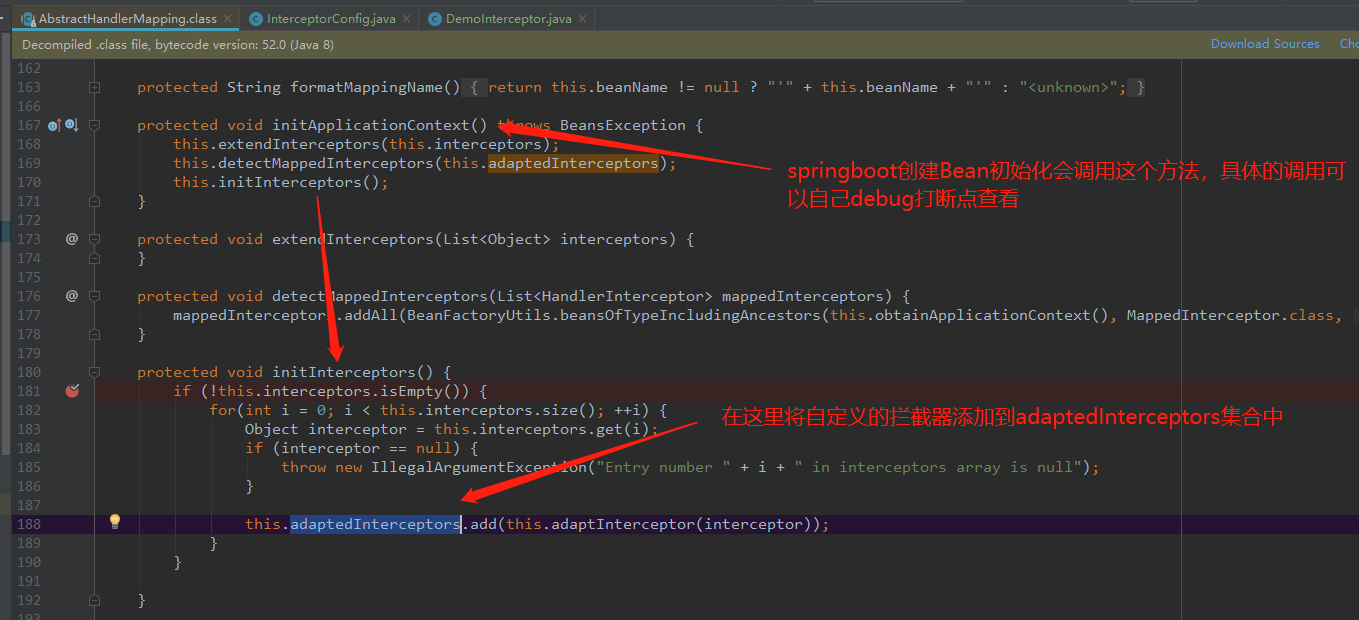Click the Download Sources link
Screen dimensions: 1359x620
pyautogui.click(x=1264, y=43)
